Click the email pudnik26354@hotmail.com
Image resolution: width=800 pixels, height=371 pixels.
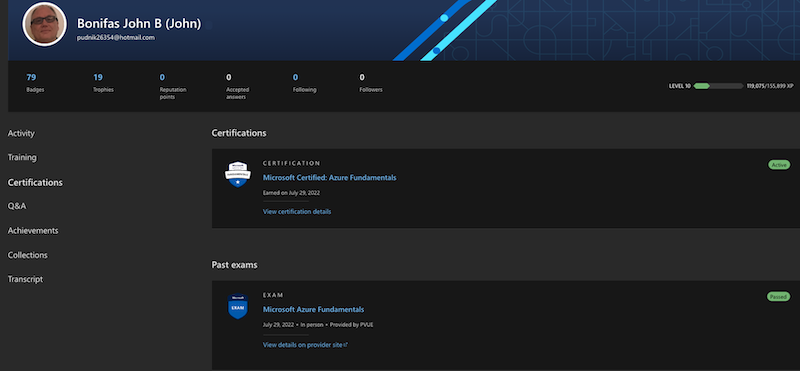click(116, 37)
